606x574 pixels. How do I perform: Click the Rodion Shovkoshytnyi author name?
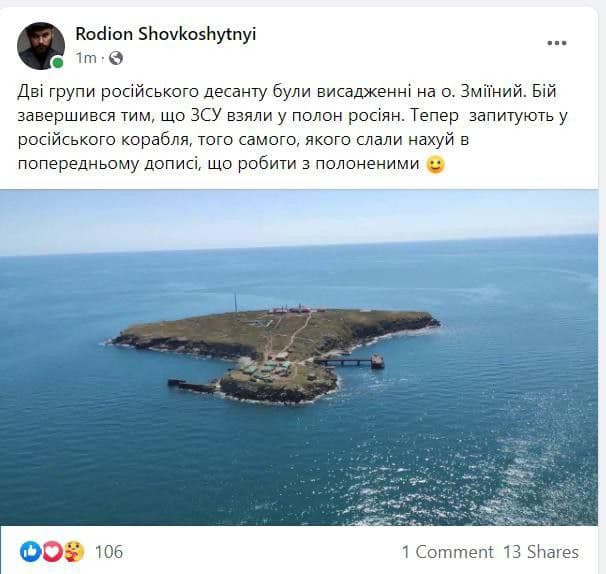tap(165, 34)
